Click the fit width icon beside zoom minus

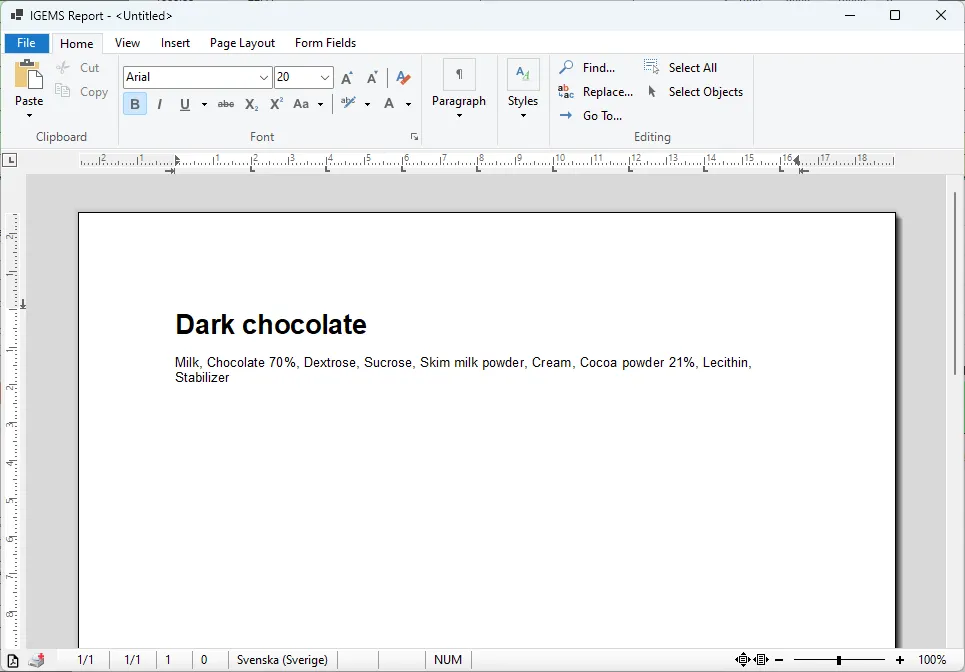(761, 660)
